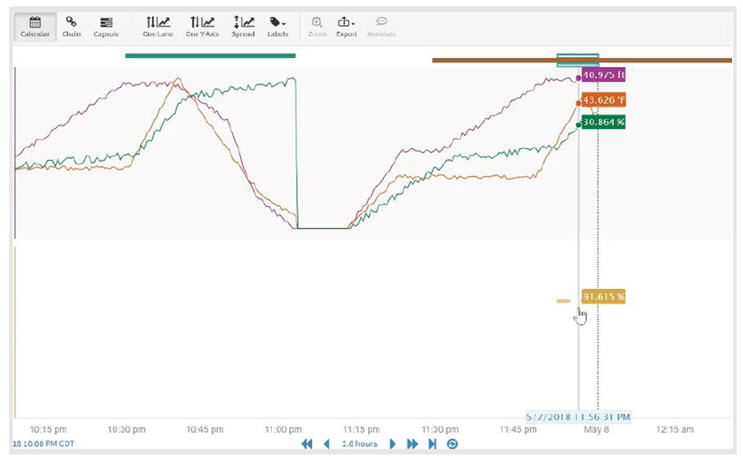
Task: Select the Calendar view button
Action: click(35, 26)
